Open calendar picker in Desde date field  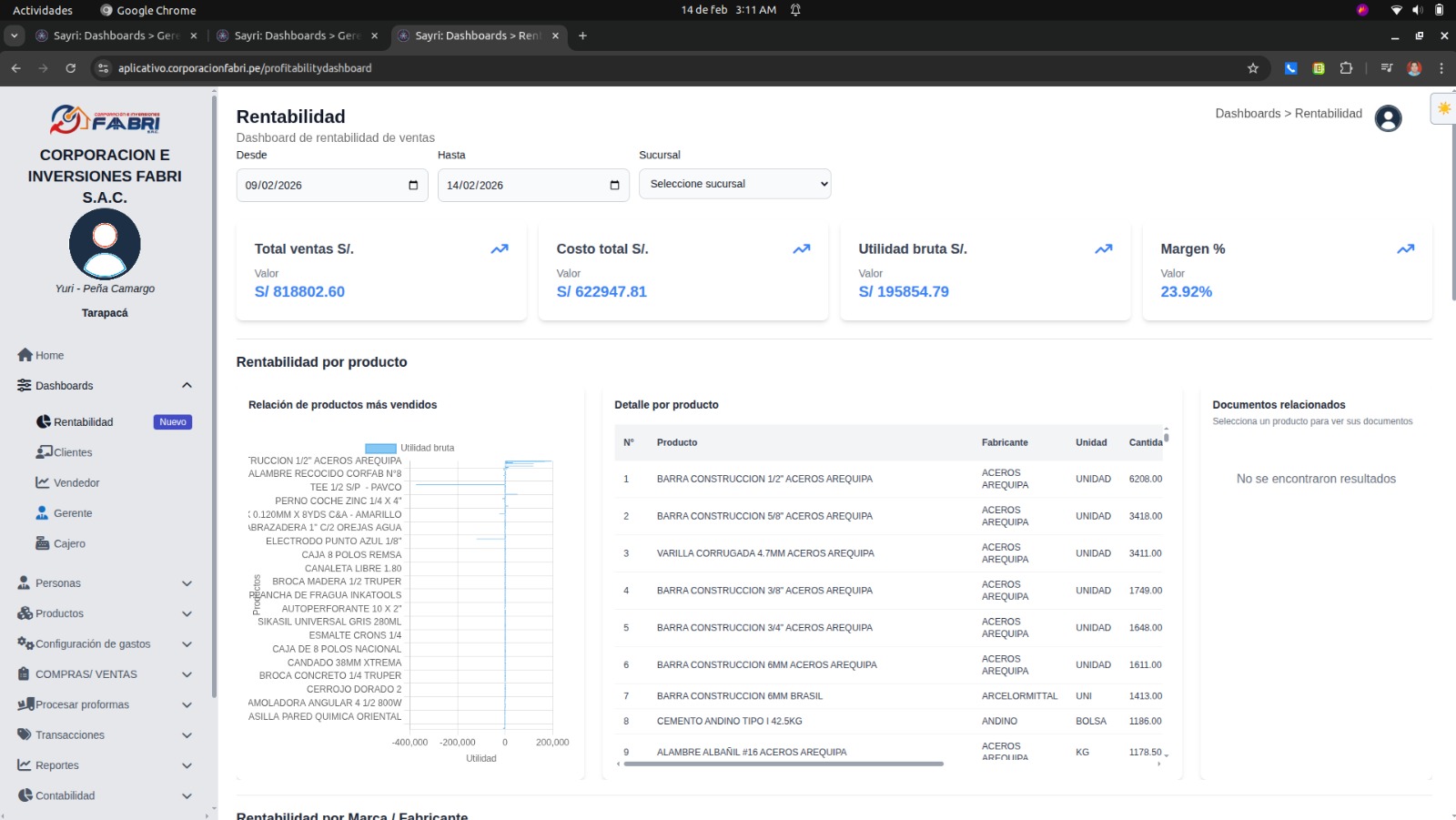413,186
